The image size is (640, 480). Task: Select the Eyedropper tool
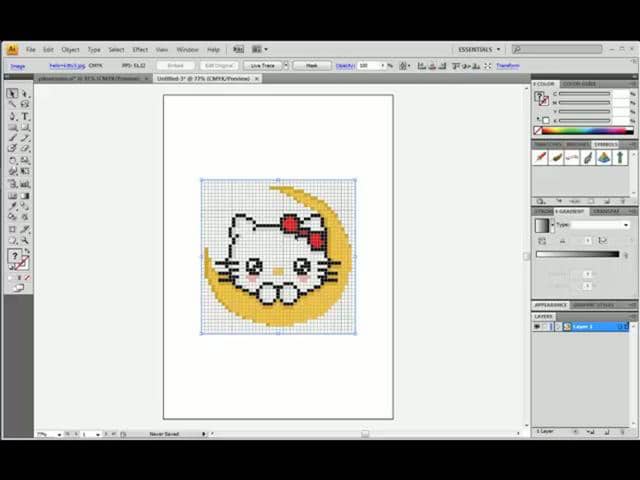pos(12,206)
